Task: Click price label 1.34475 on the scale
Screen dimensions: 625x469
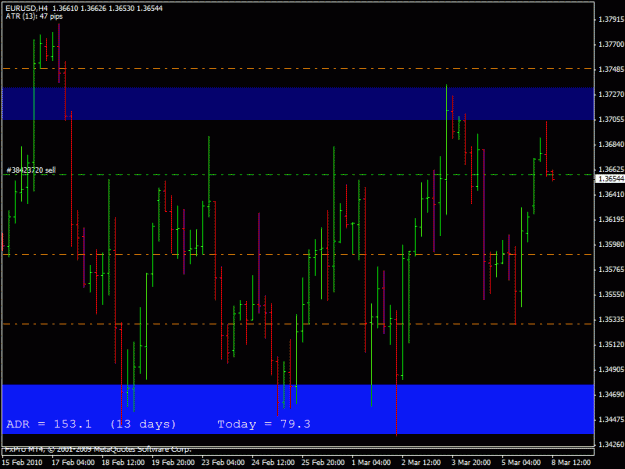Action: click(x=611, y=420)
